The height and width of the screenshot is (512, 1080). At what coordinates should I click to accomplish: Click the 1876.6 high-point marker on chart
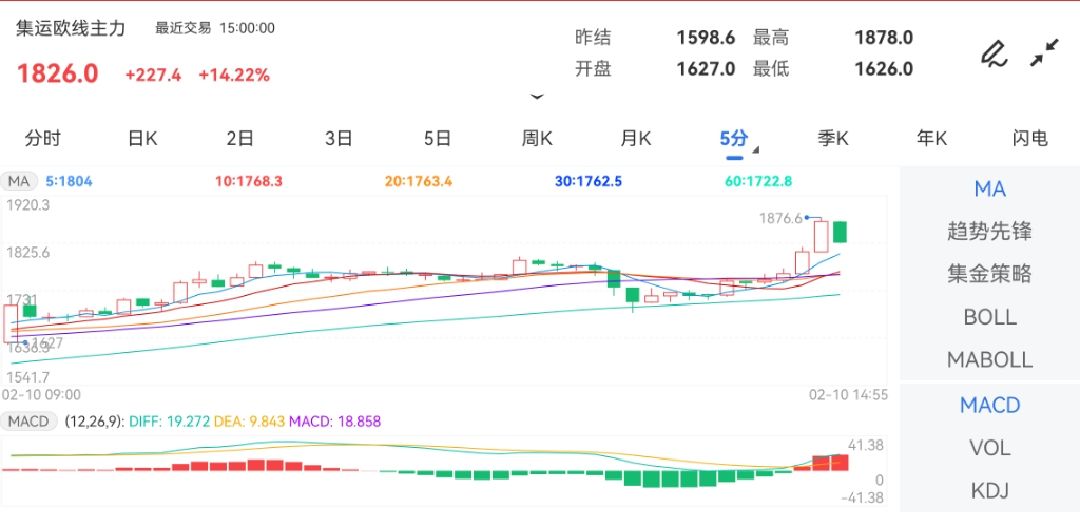[780, 218]
